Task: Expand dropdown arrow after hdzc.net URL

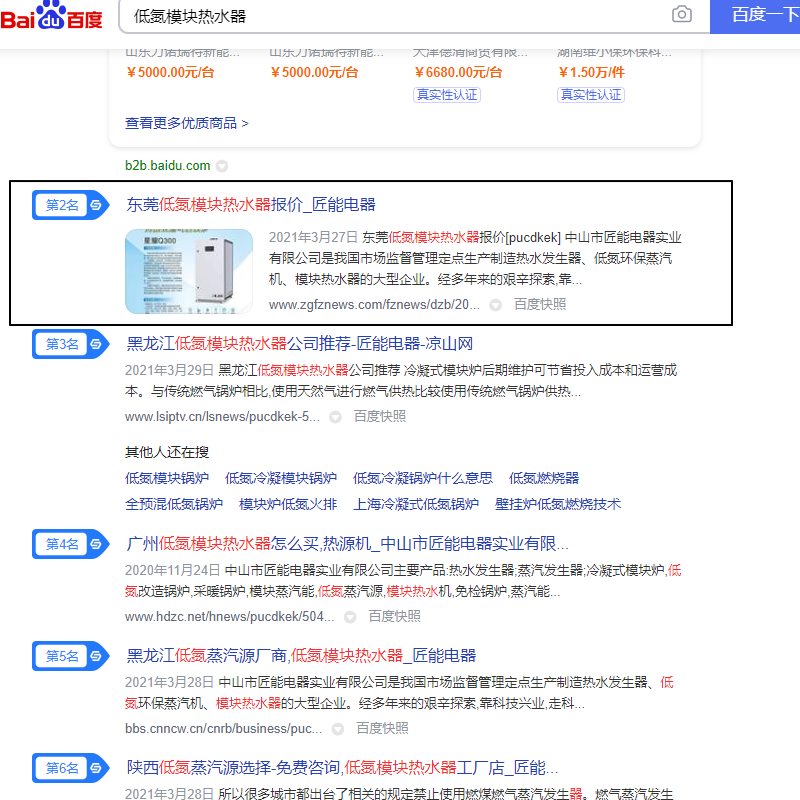Action: 350,617
